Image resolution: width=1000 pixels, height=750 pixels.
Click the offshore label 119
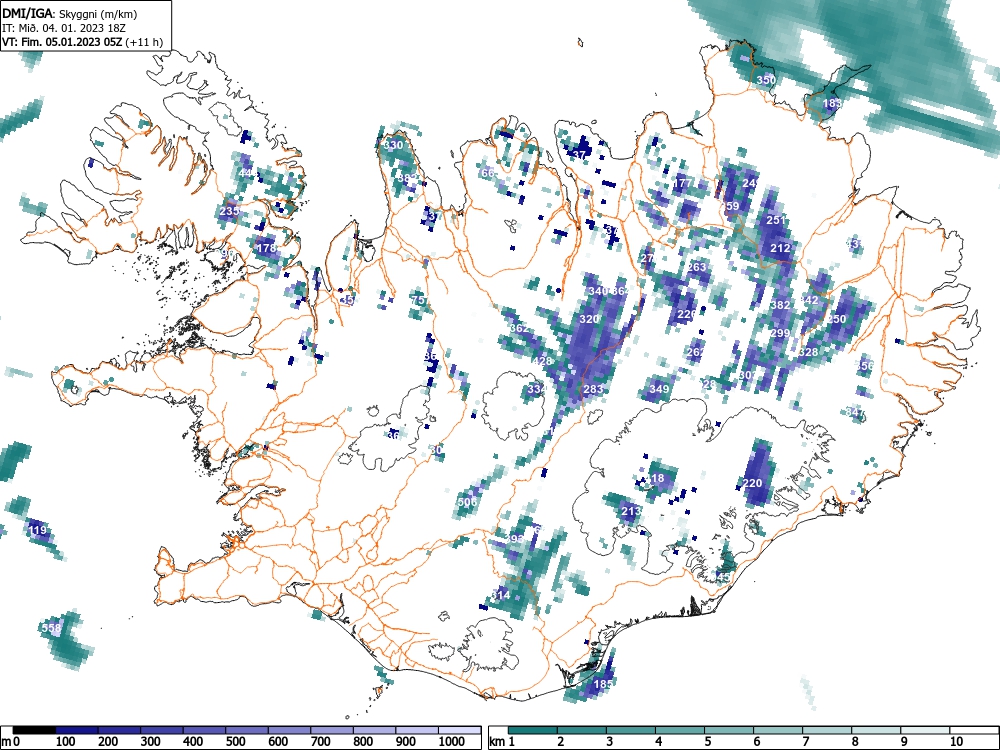click(x=37, y=530)
